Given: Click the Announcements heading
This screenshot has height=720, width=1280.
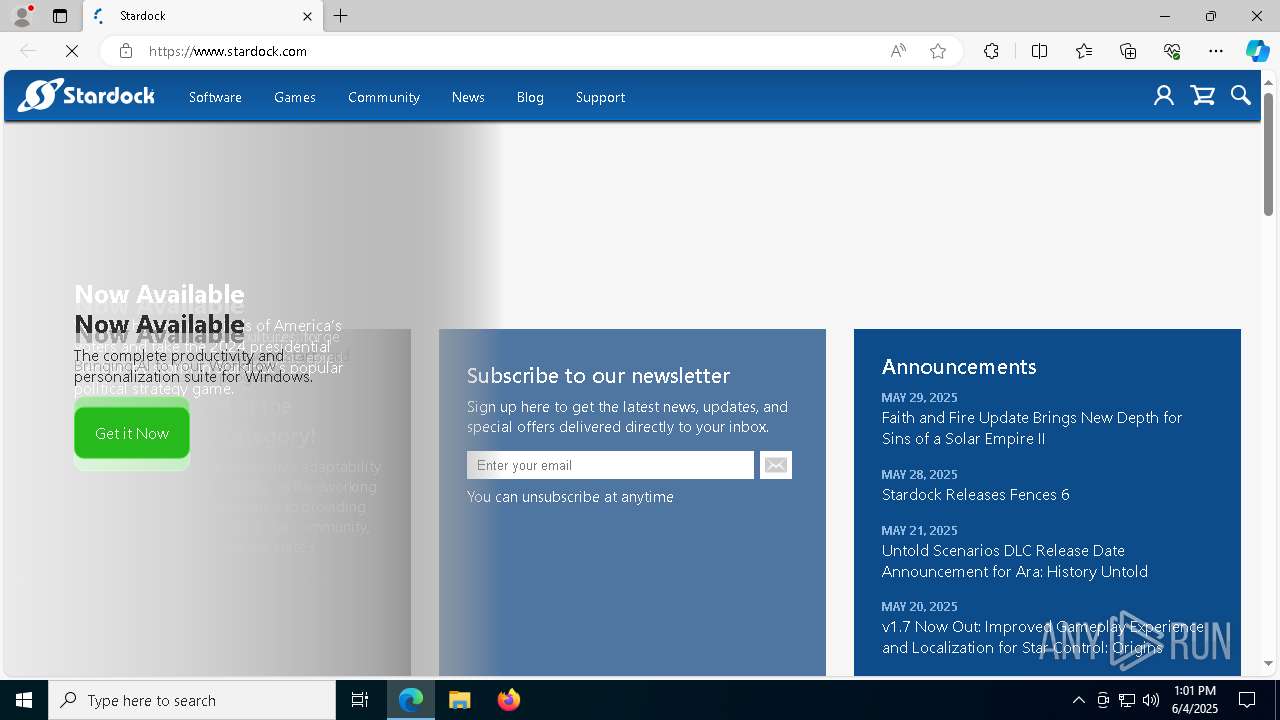Looking at the screenshot, I should click(x=959, y=366).
